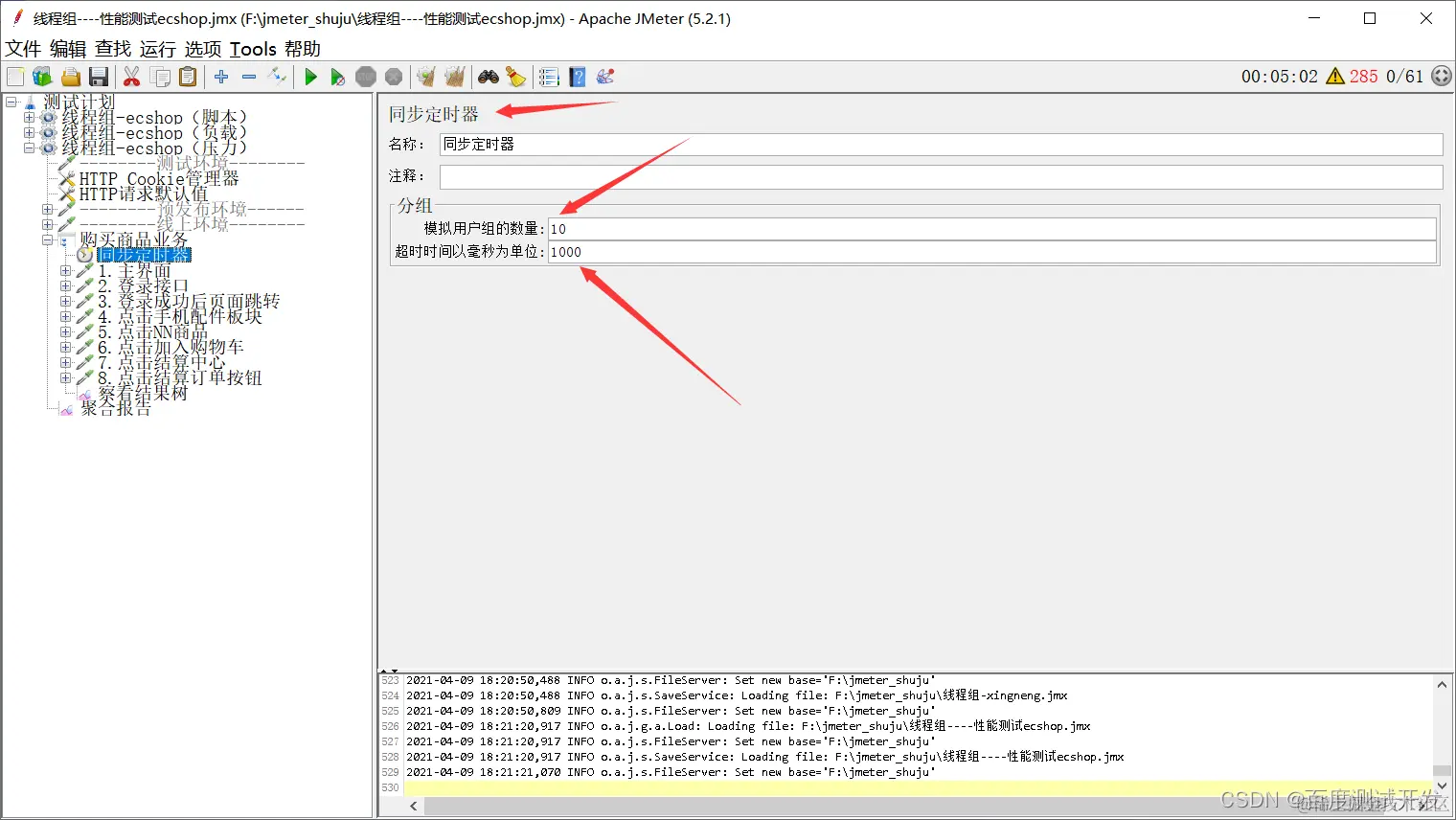Select 聚合报告 listener
Image resolution: width=1456 pixels, height=820 pixels.
[x=115, y=408]
